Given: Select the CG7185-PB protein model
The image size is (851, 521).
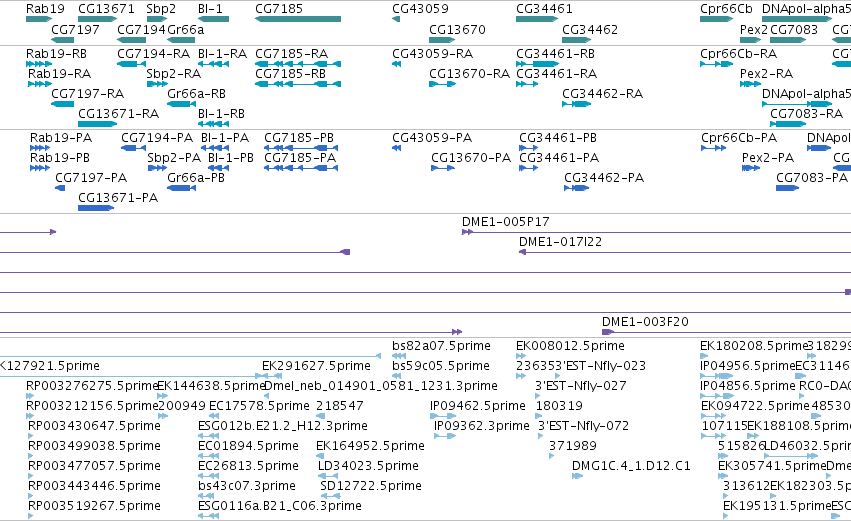Looking at the screenshot, I should 301,148.
